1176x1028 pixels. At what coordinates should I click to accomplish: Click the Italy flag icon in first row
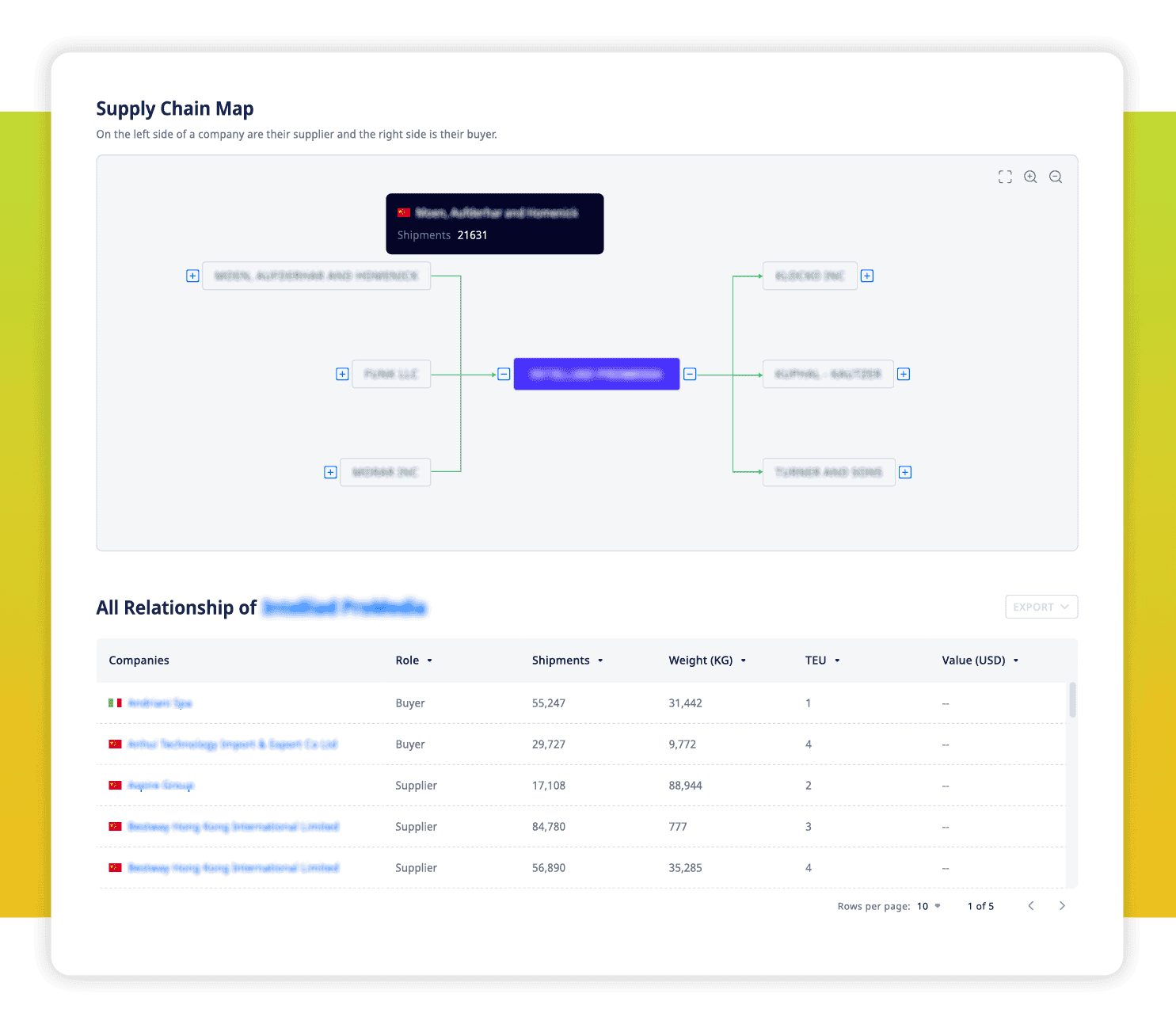click(115, 703)
